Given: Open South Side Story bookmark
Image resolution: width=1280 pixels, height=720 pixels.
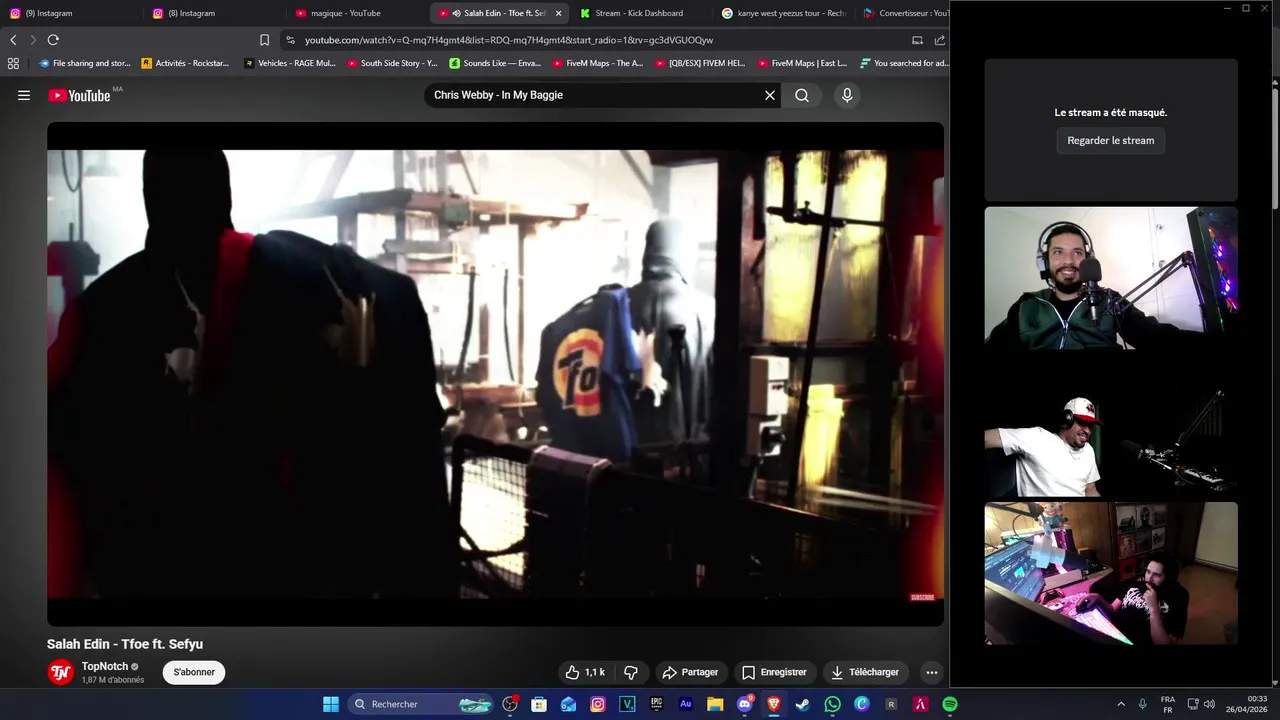Looking at the screenshot, I should 392,63.
